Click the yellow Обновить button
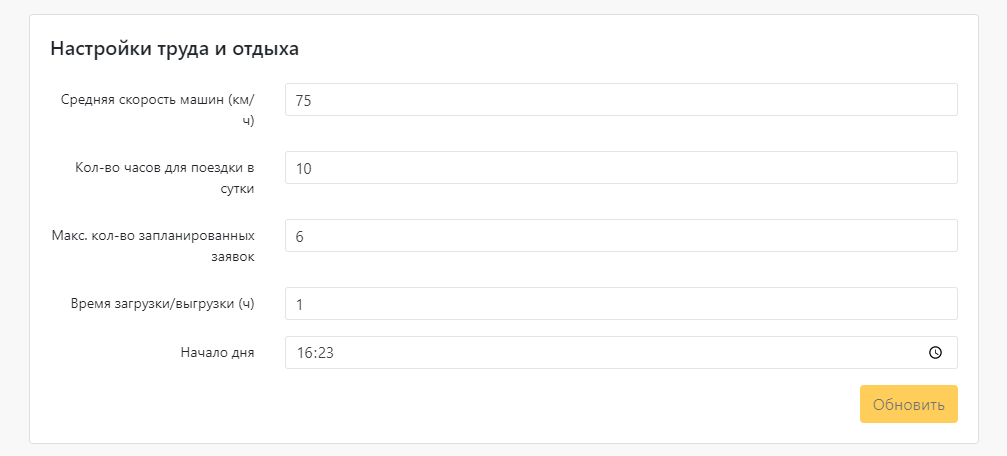1007x456 pixels. (x=909, y=404)
